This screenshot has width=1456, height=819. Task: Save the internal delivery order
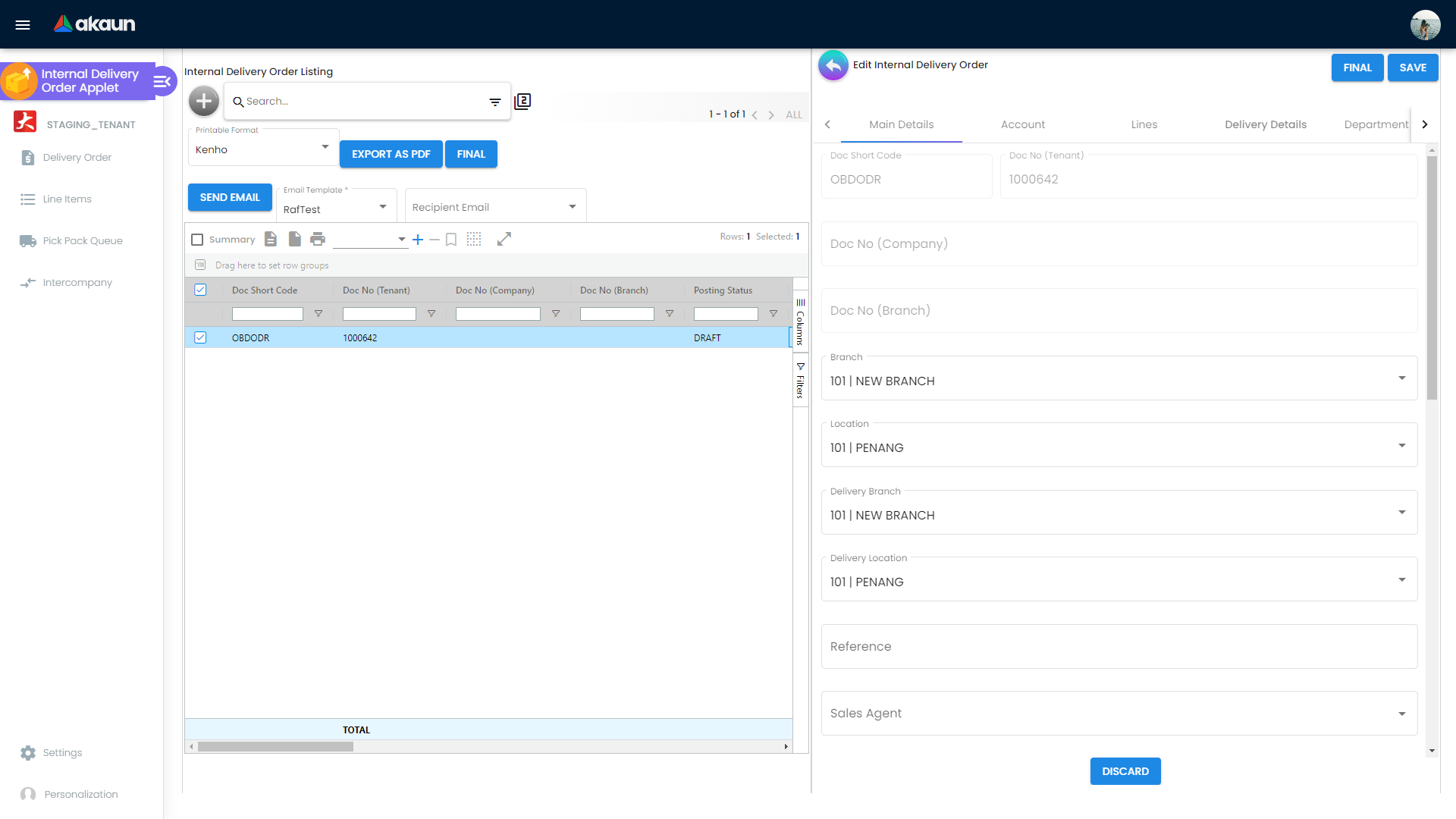click(1413, 67)
